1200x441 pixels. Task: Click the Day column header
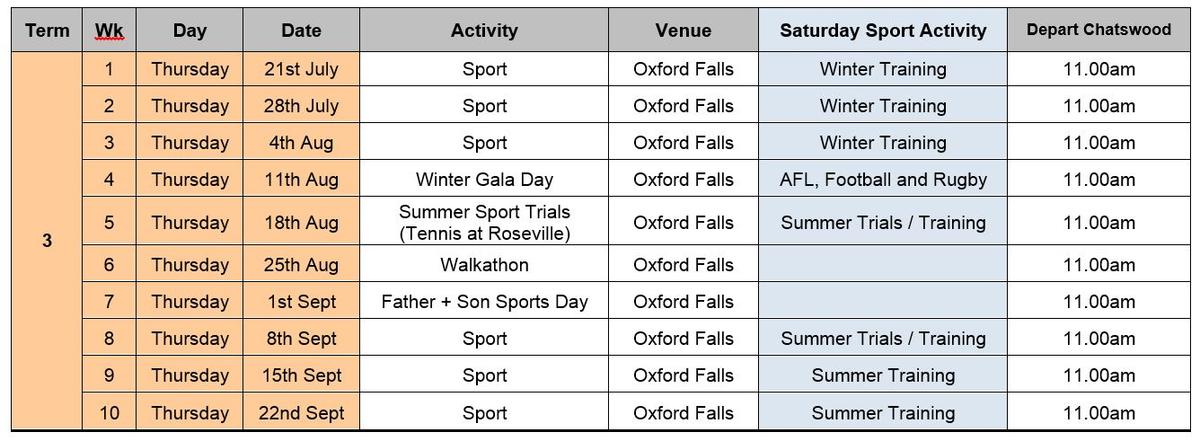tap(189, 30)
